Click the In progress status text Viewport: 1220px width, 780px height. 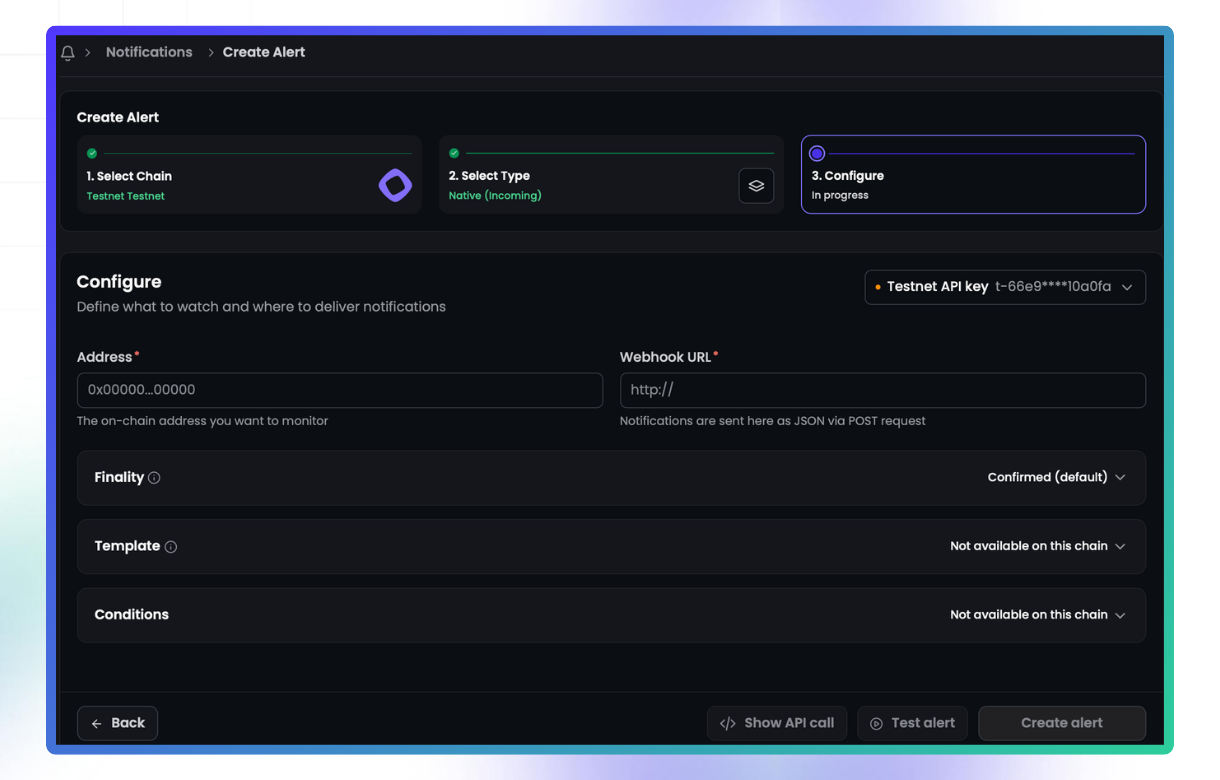(x=840, y=196)
